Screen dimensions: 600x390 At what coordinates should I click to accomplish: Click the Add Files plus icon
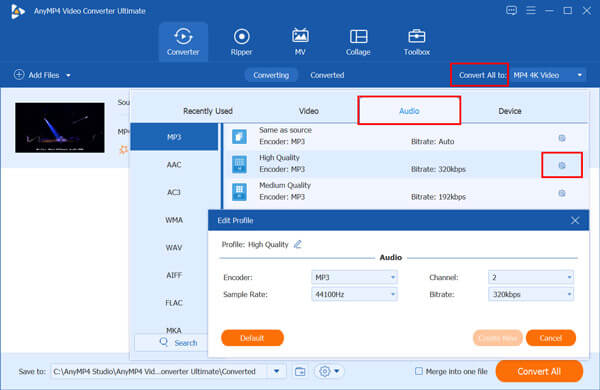click(19, 74)
